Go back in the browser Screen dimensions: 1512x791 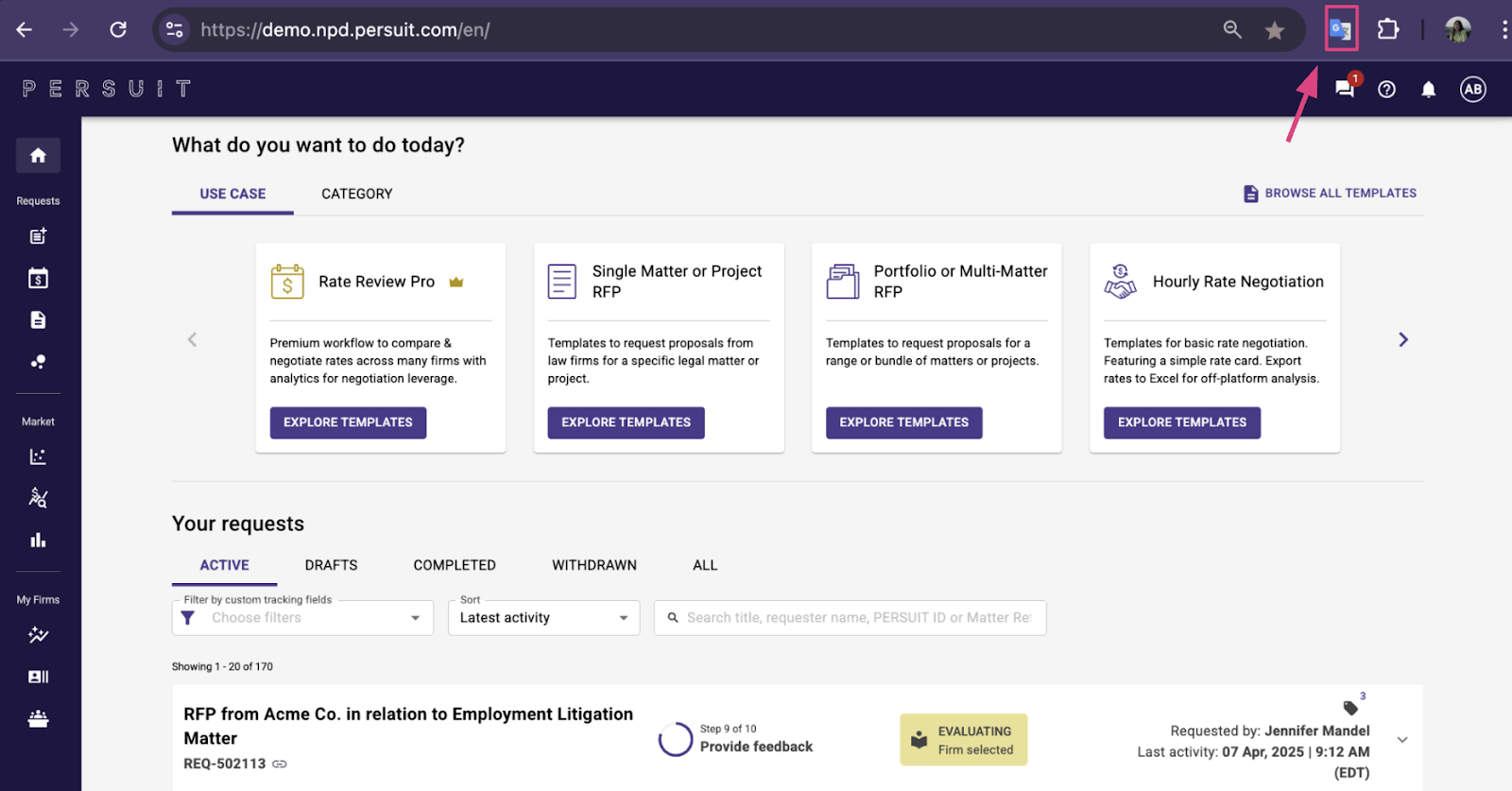(24, 29)
